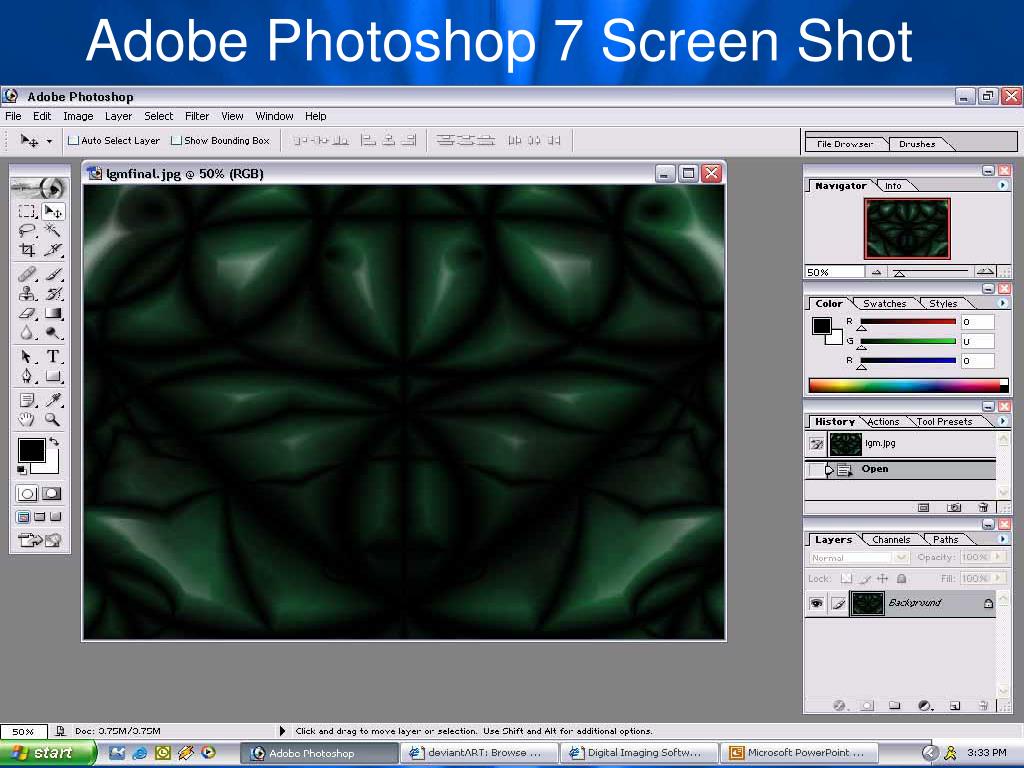Select the Move tool in the toolbox

pos(53,212)
